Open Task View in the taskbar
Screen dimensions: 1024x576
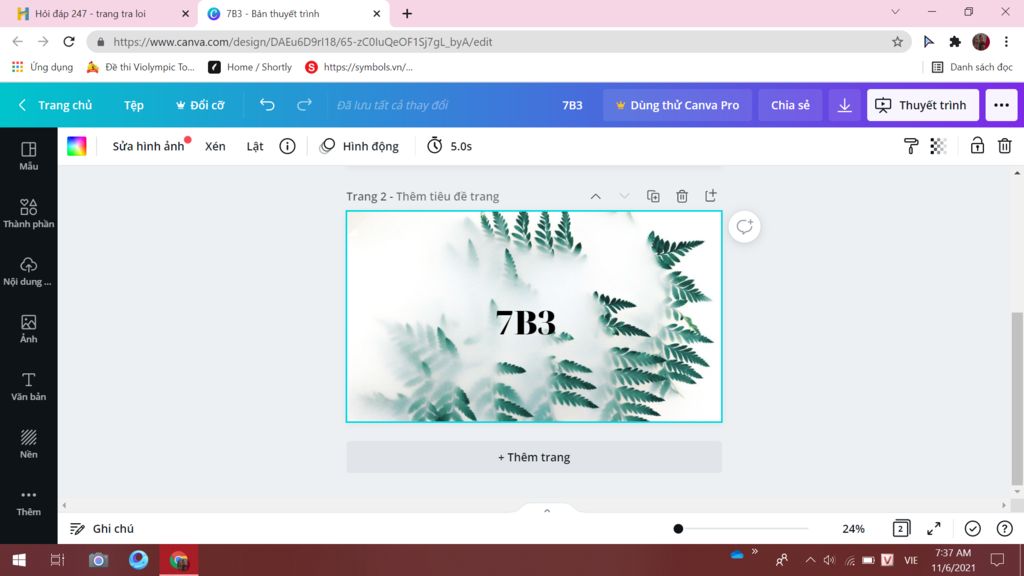point(57,560)
